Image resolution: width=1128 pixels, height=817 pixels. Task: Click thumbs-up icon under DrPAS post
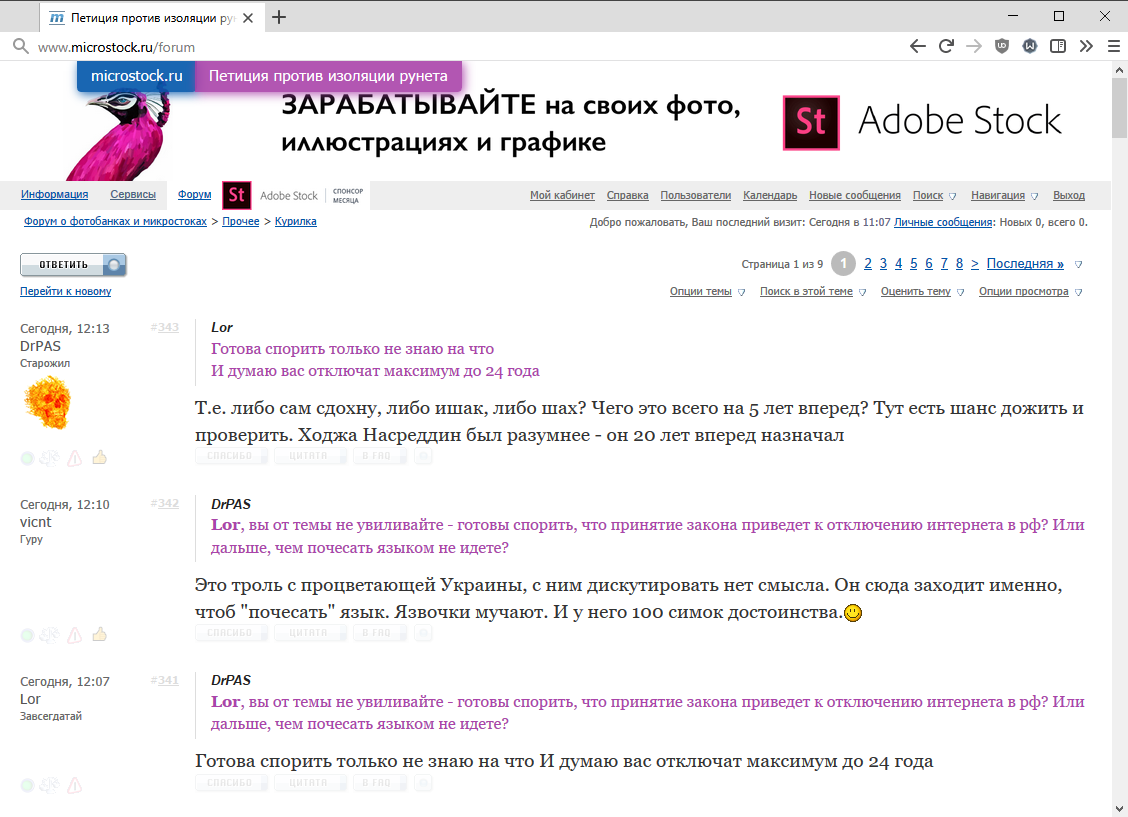coord(99,457)
